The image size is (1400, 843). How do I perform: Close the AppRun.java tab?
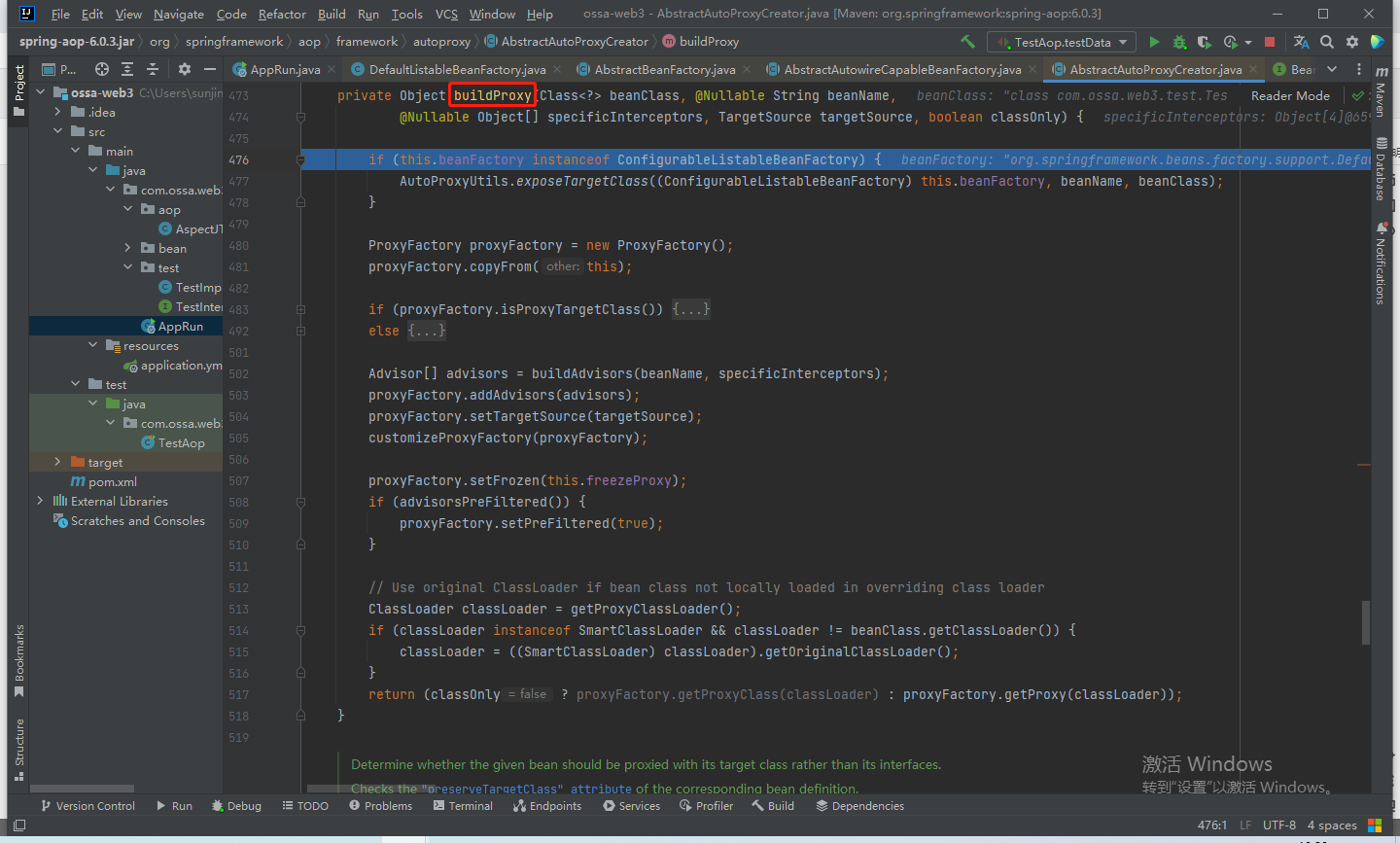click(x=332, y=69)
